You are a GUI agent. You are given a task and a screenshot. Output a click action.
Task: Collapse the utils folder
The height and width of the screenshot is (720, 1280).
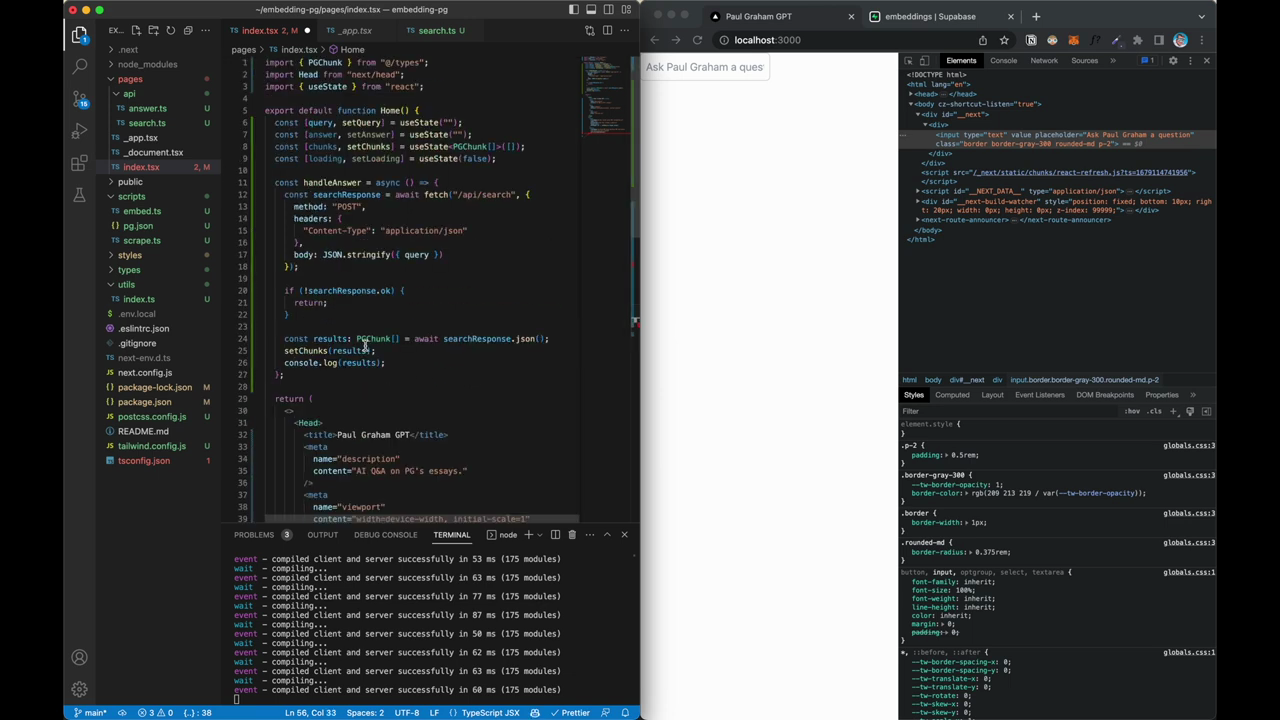[x=126, y=284]
